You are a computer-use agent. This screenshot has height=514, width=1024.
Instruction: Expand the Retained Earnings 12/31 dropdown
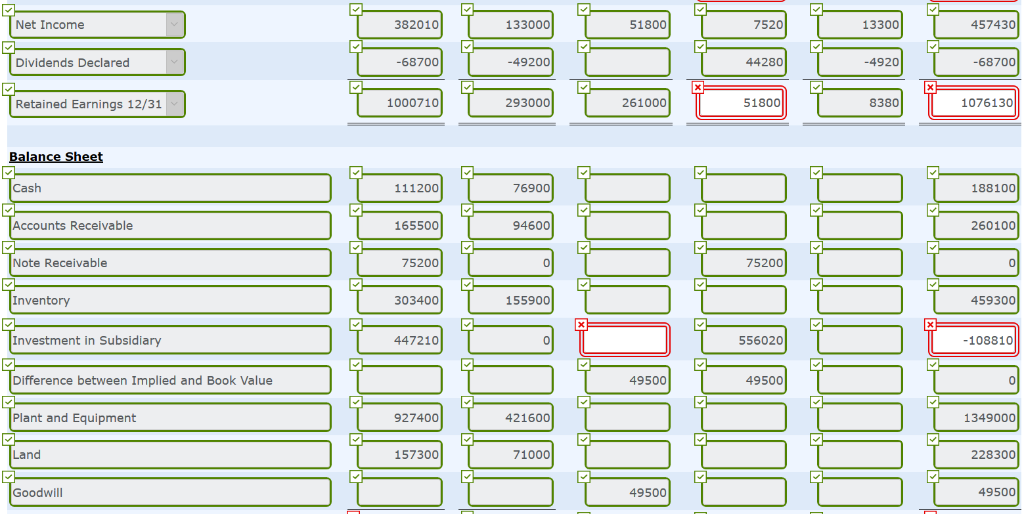pyautogui.click(x=97, y=104)
